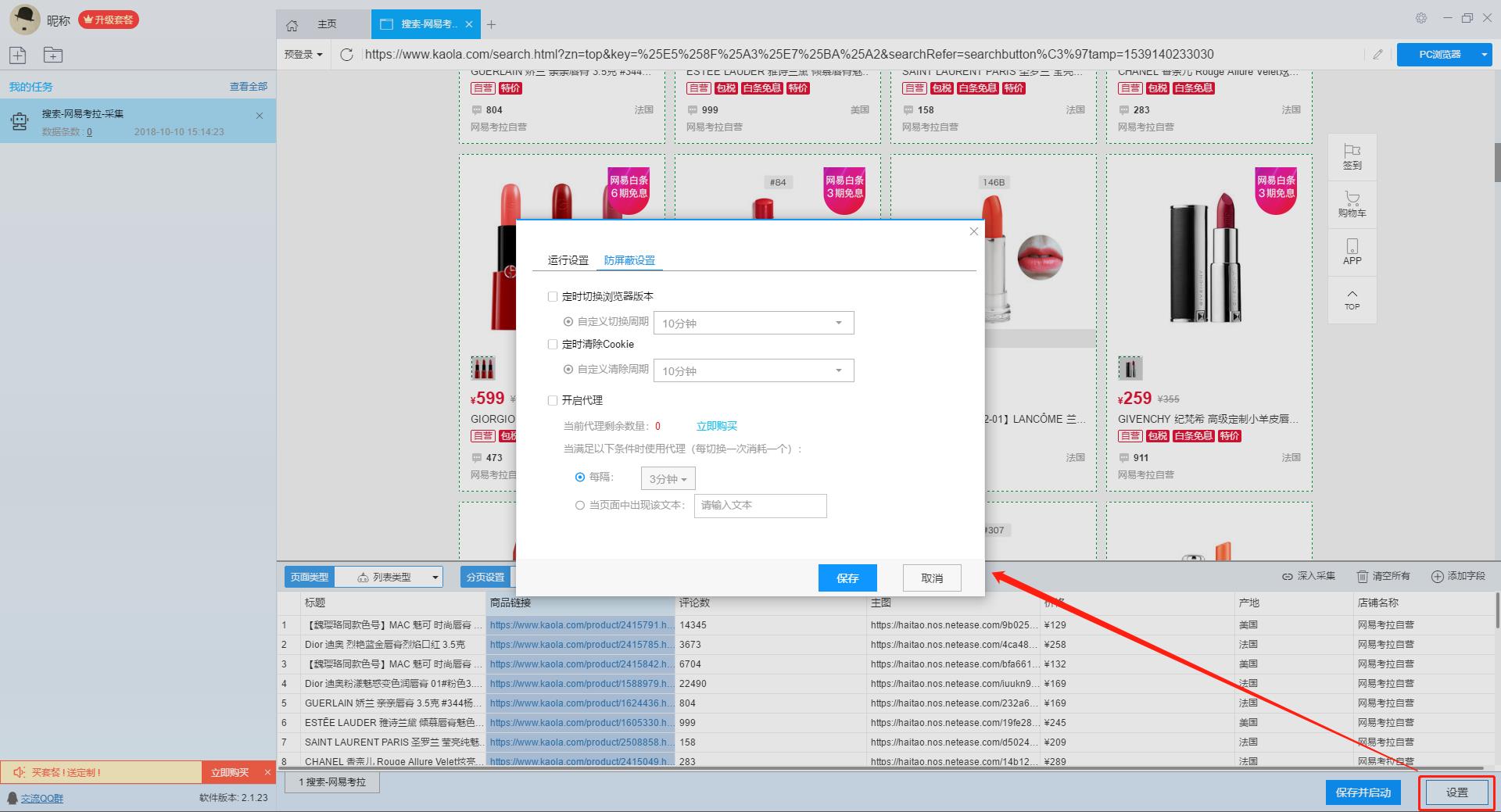1501x812 pixels.
Task: Click 立即购买 in the promo banner
Action: (230, 772)
